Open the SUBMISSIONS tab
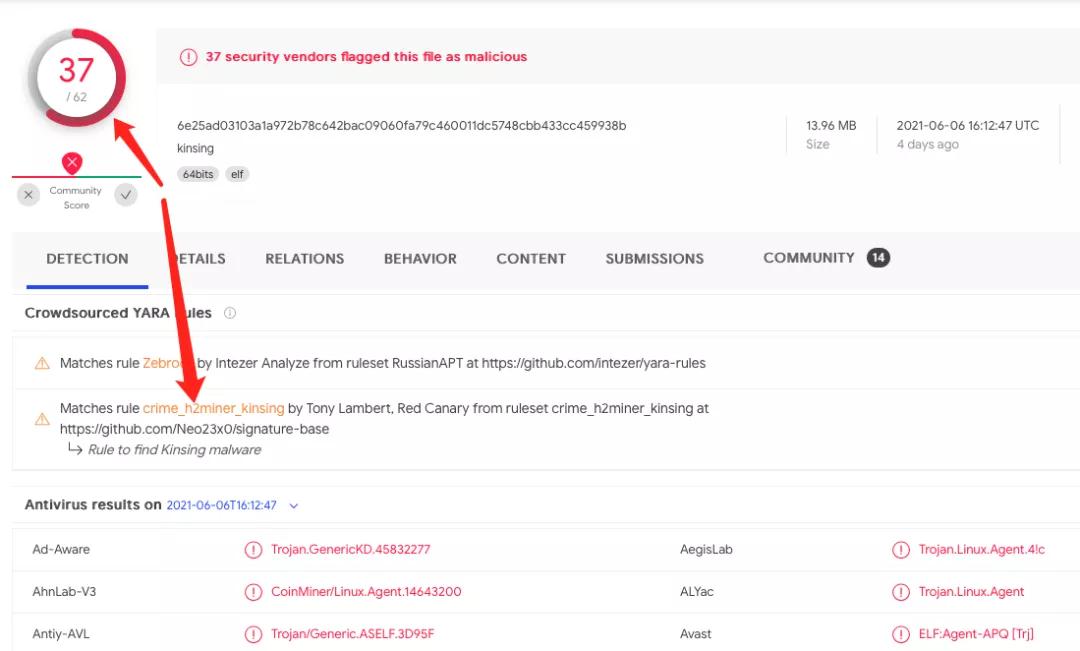 tap(654, 259)
